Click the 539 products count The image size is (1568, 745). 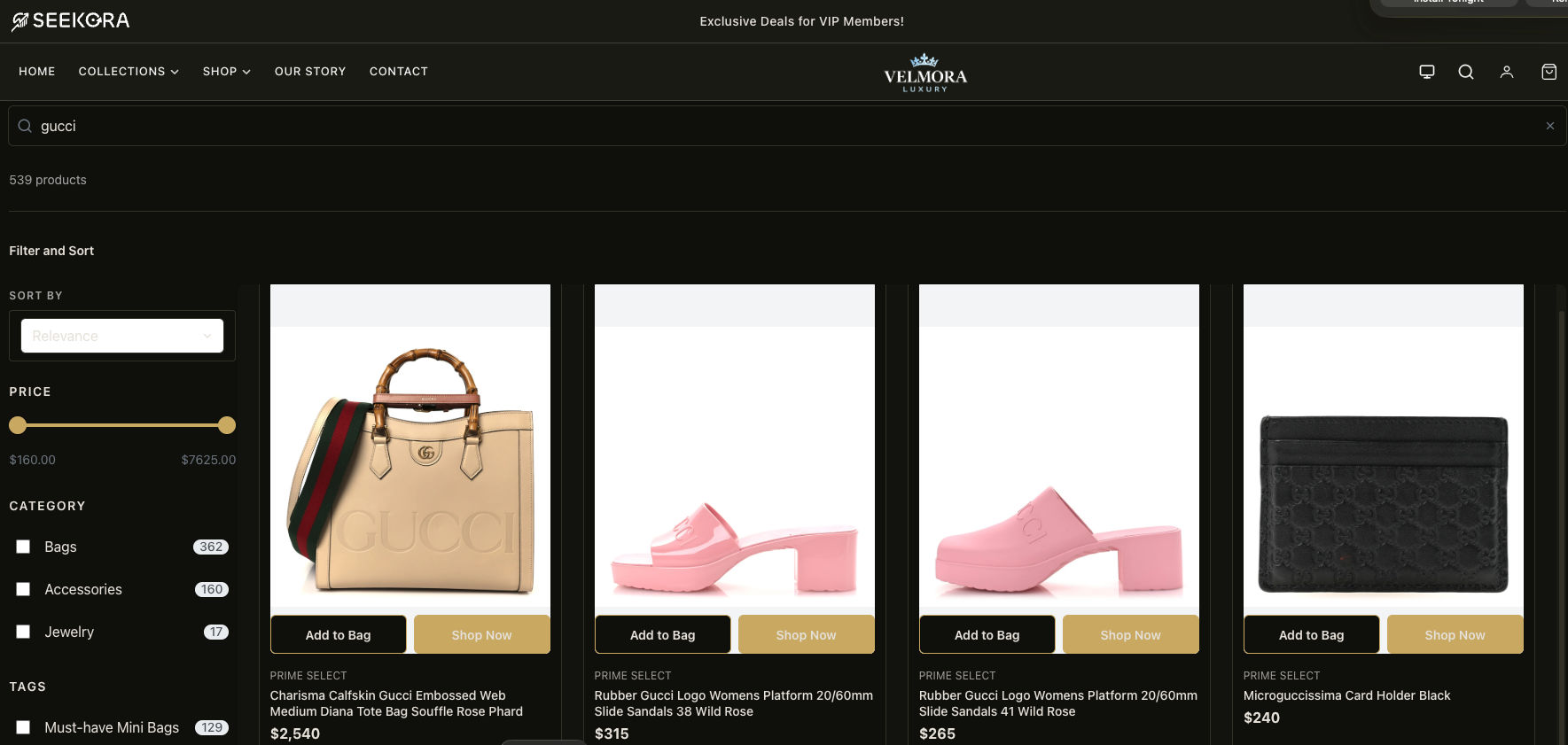point(48,180)
